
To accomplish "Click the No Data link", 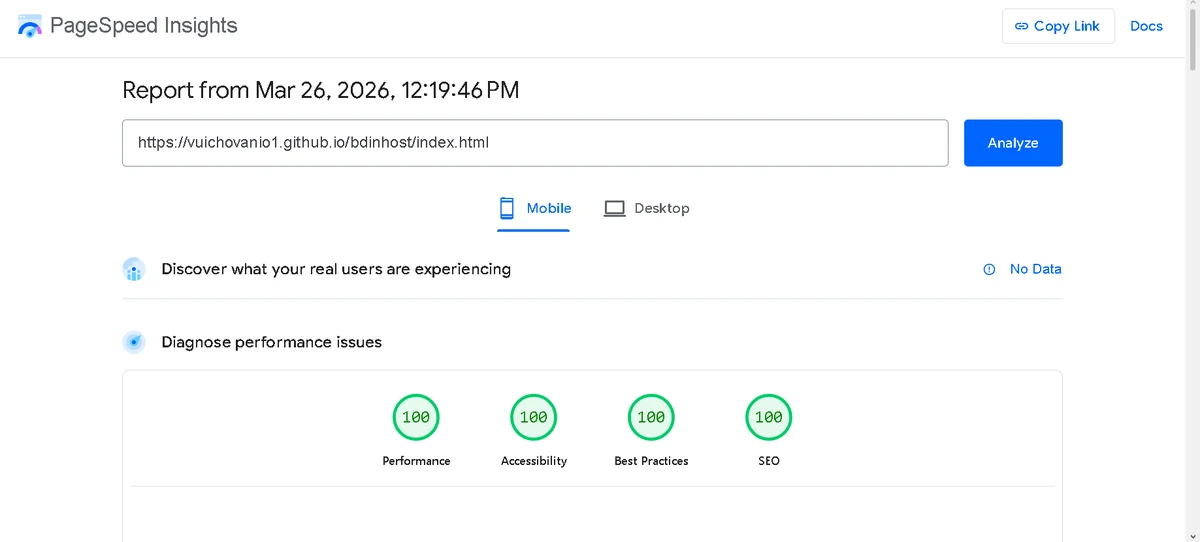I will point(1035,269).
